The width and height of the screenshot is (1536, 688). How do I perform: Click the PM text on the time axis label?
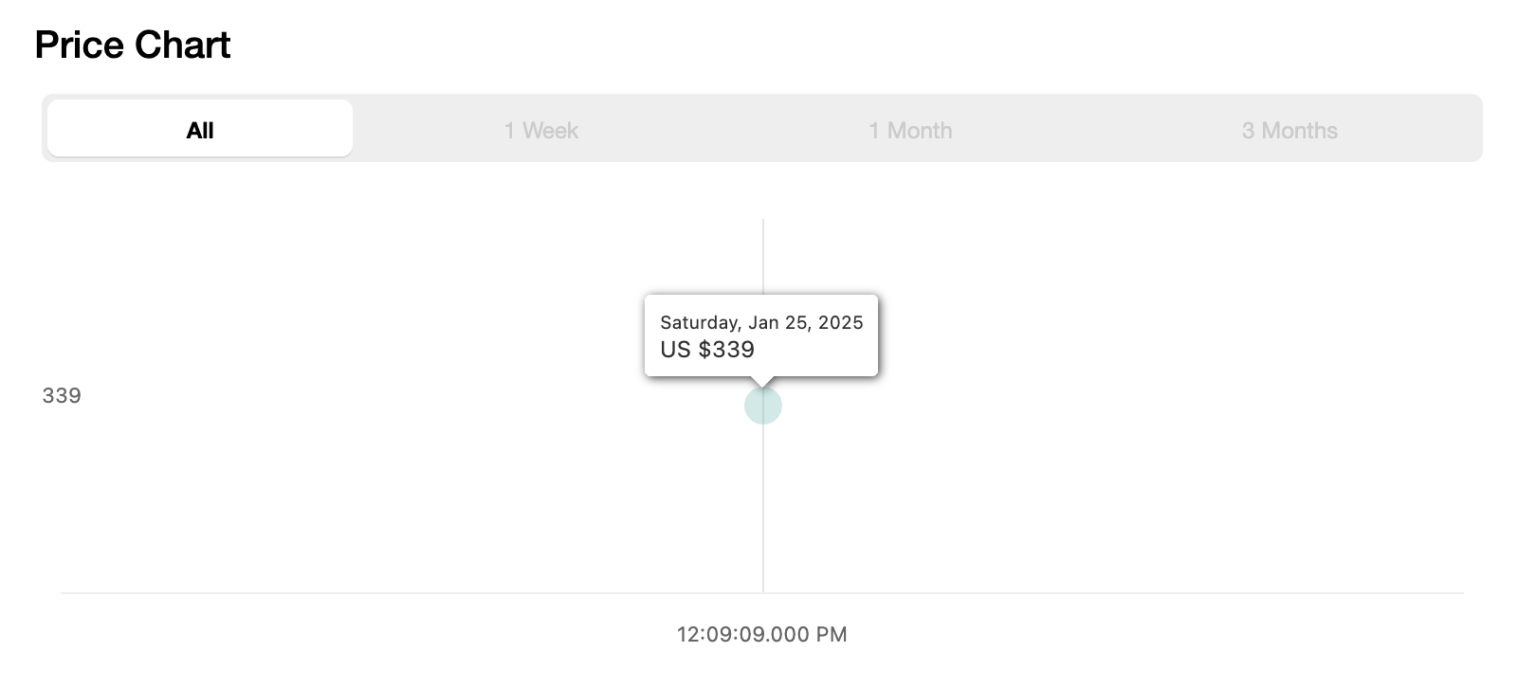click(832, 634)
